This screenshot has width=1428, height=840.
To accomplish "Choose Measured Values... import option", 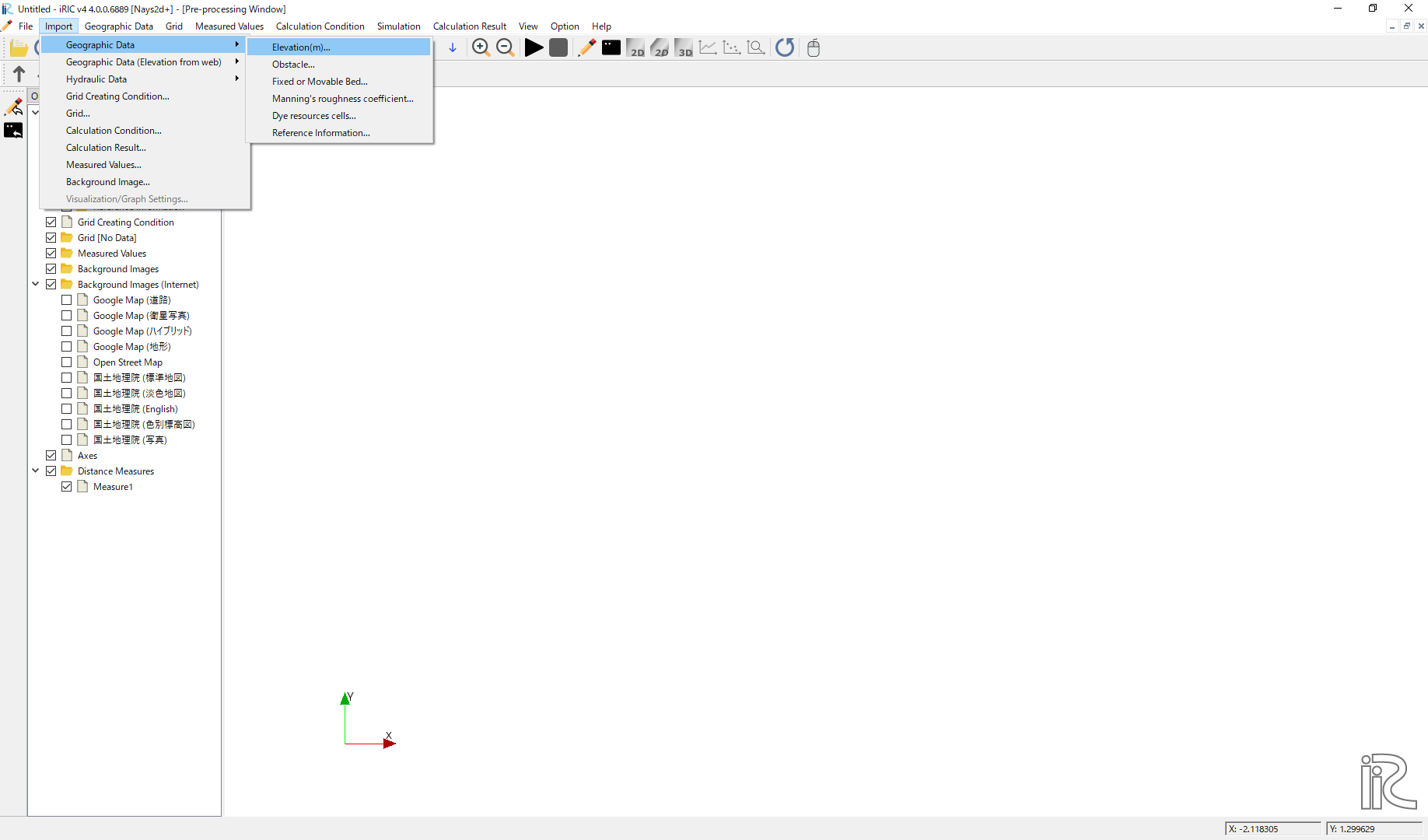I will click(x=145, y=165).
